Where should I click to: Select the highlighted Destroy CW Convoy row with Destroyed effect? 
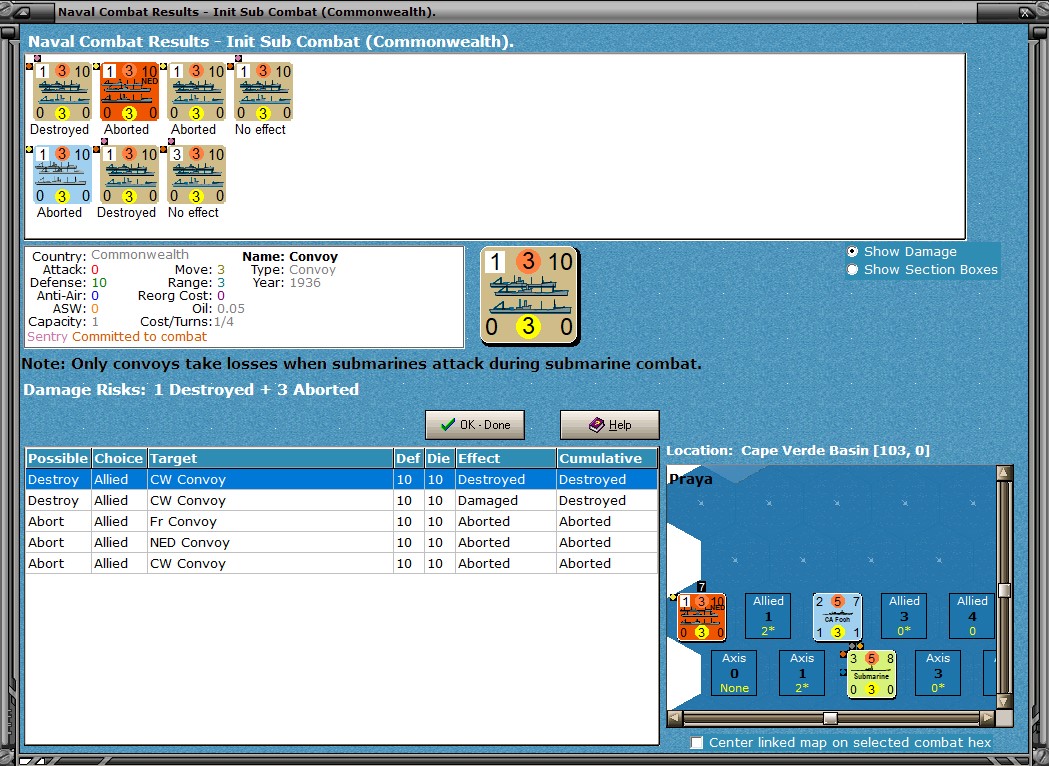pos(341,480)
